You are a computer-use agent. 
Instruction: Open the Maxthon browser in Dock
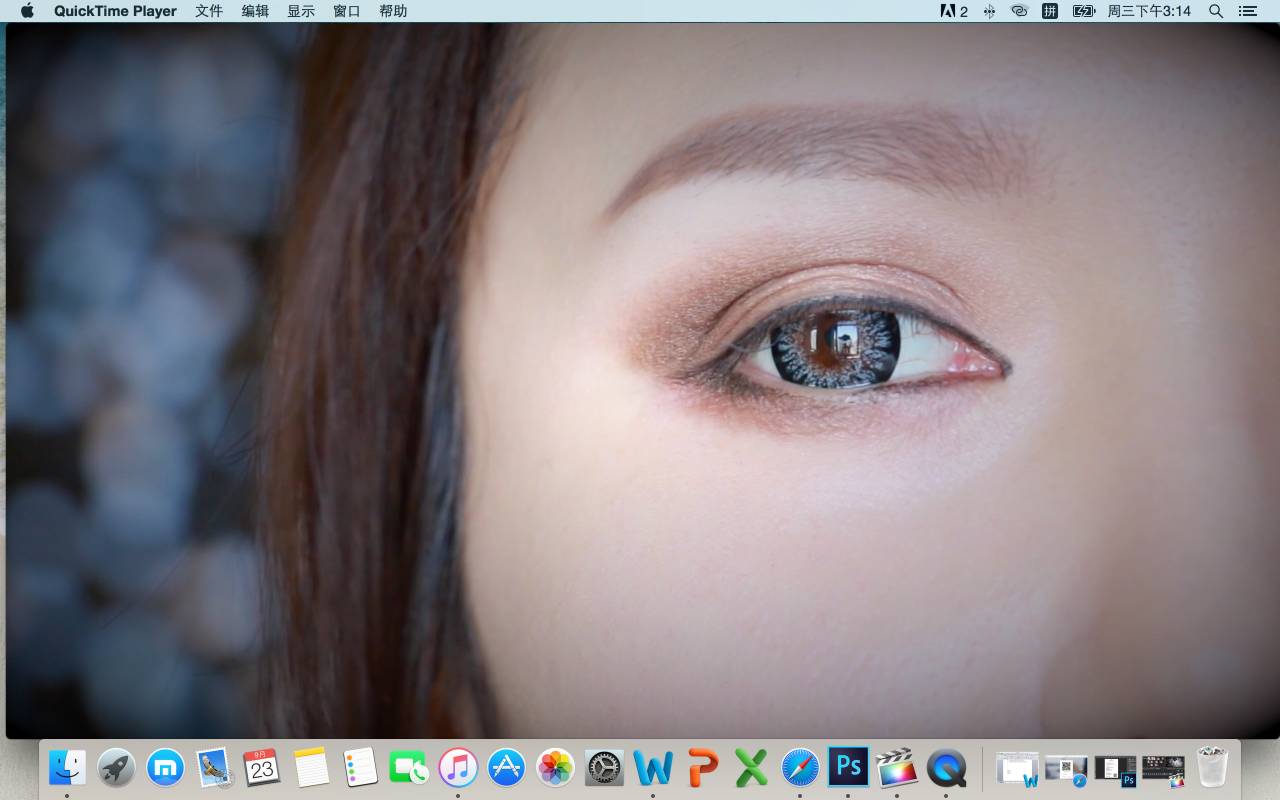(x=165, y=768)
